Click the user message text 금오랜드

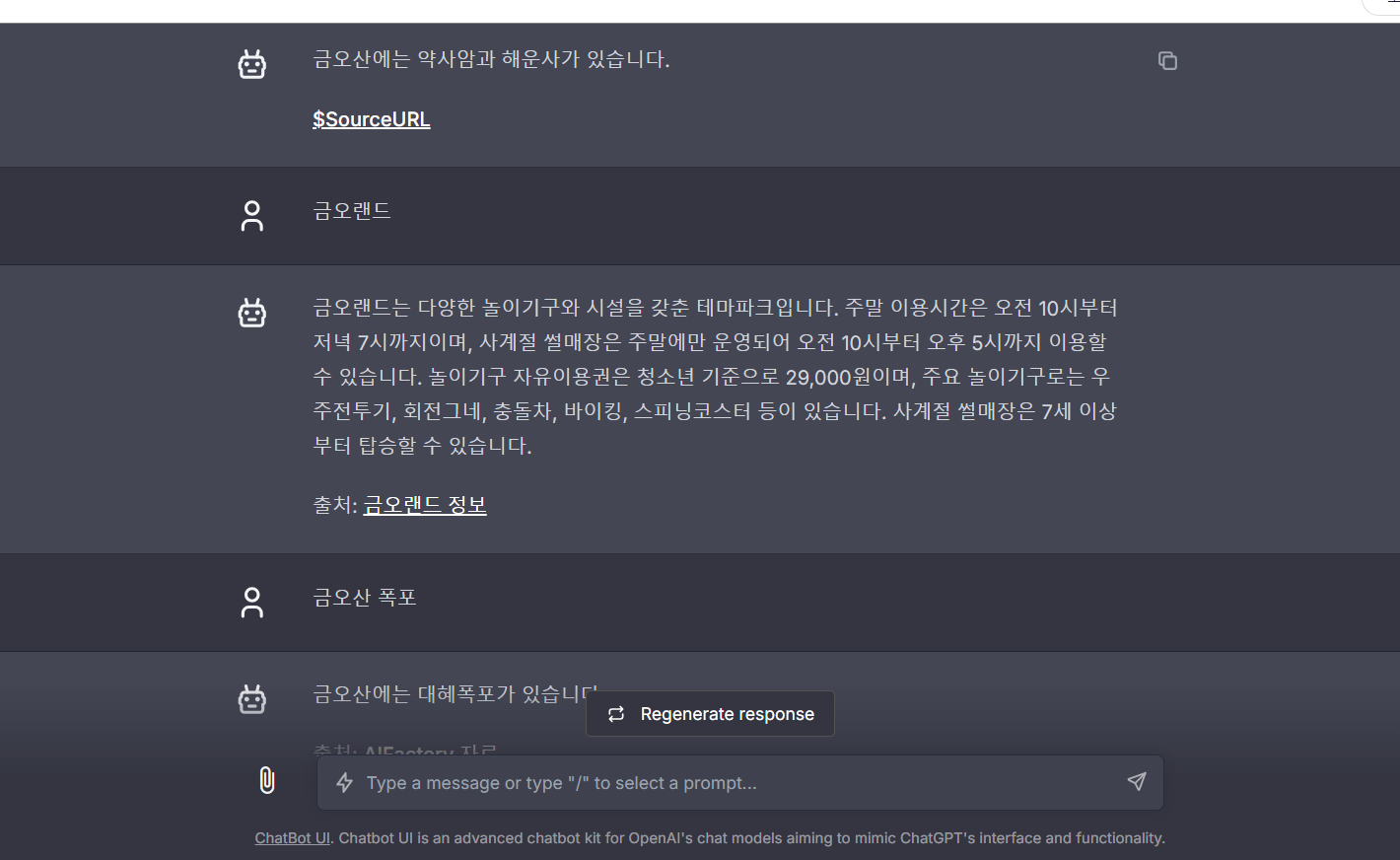click(352, 211)
